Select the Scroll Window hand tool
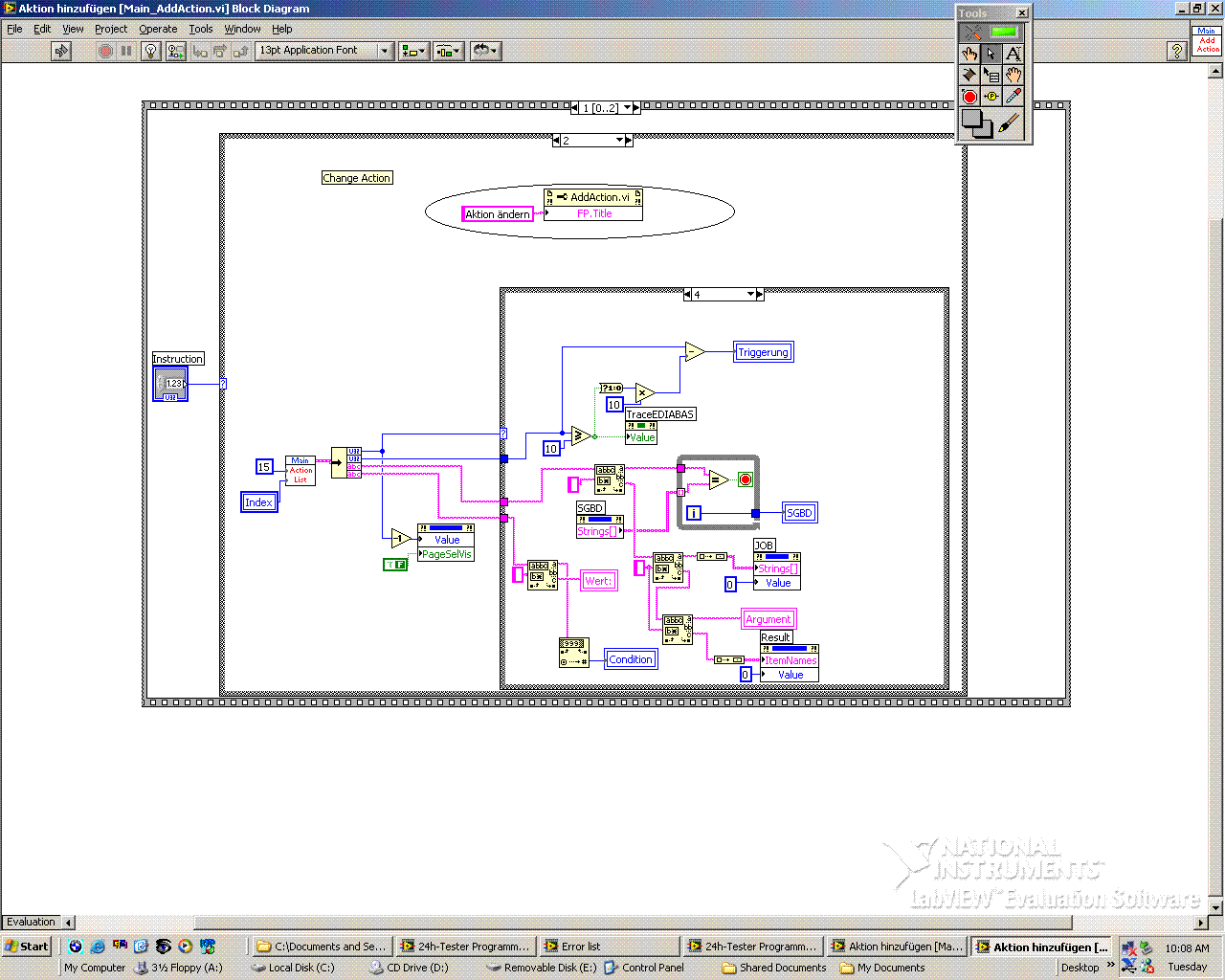 (1013, 75)
